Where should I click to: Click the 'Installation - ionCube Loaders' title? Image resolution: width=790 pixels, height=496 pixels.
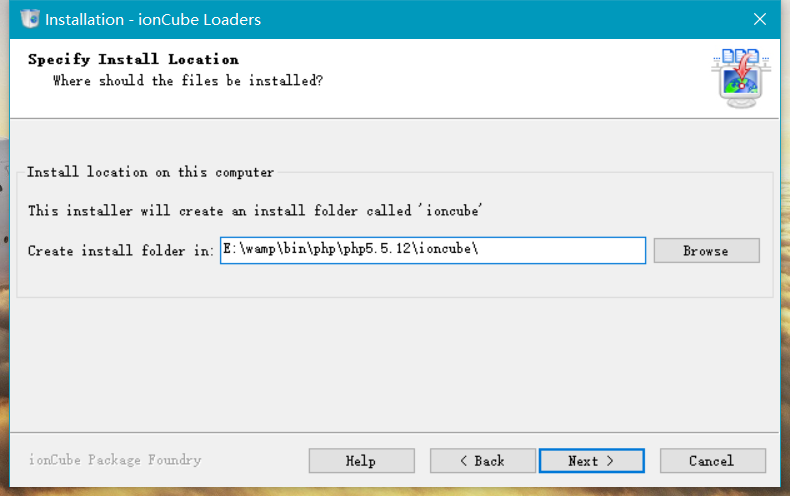(x=153, y=19)
